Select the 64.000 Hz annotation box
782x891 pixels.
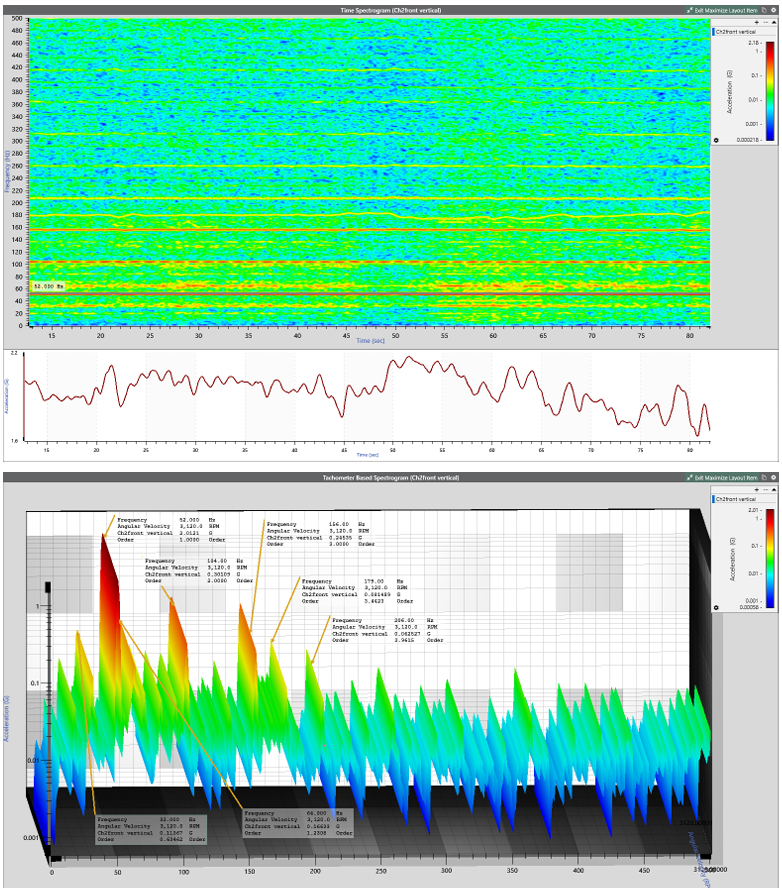[x=298, y=823]
